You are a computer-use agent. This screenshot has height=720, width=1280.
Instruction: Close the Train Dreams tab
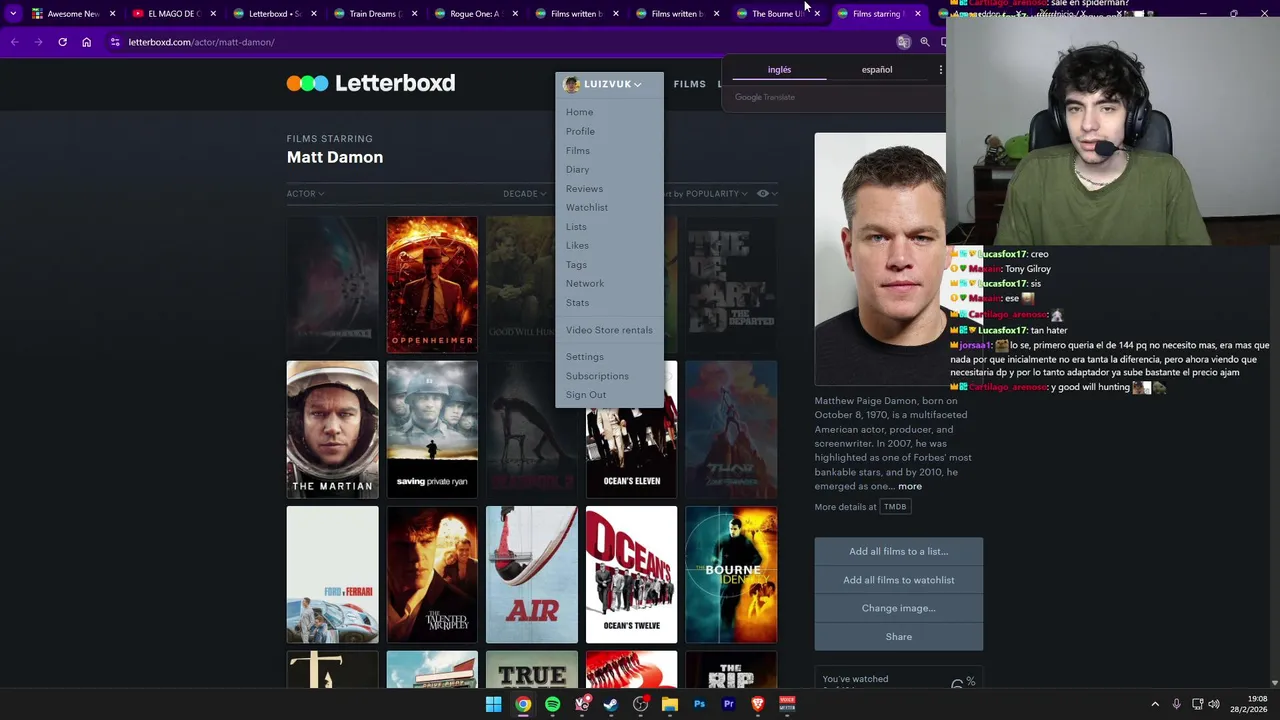pyautogui.click(x=415, y=14)
